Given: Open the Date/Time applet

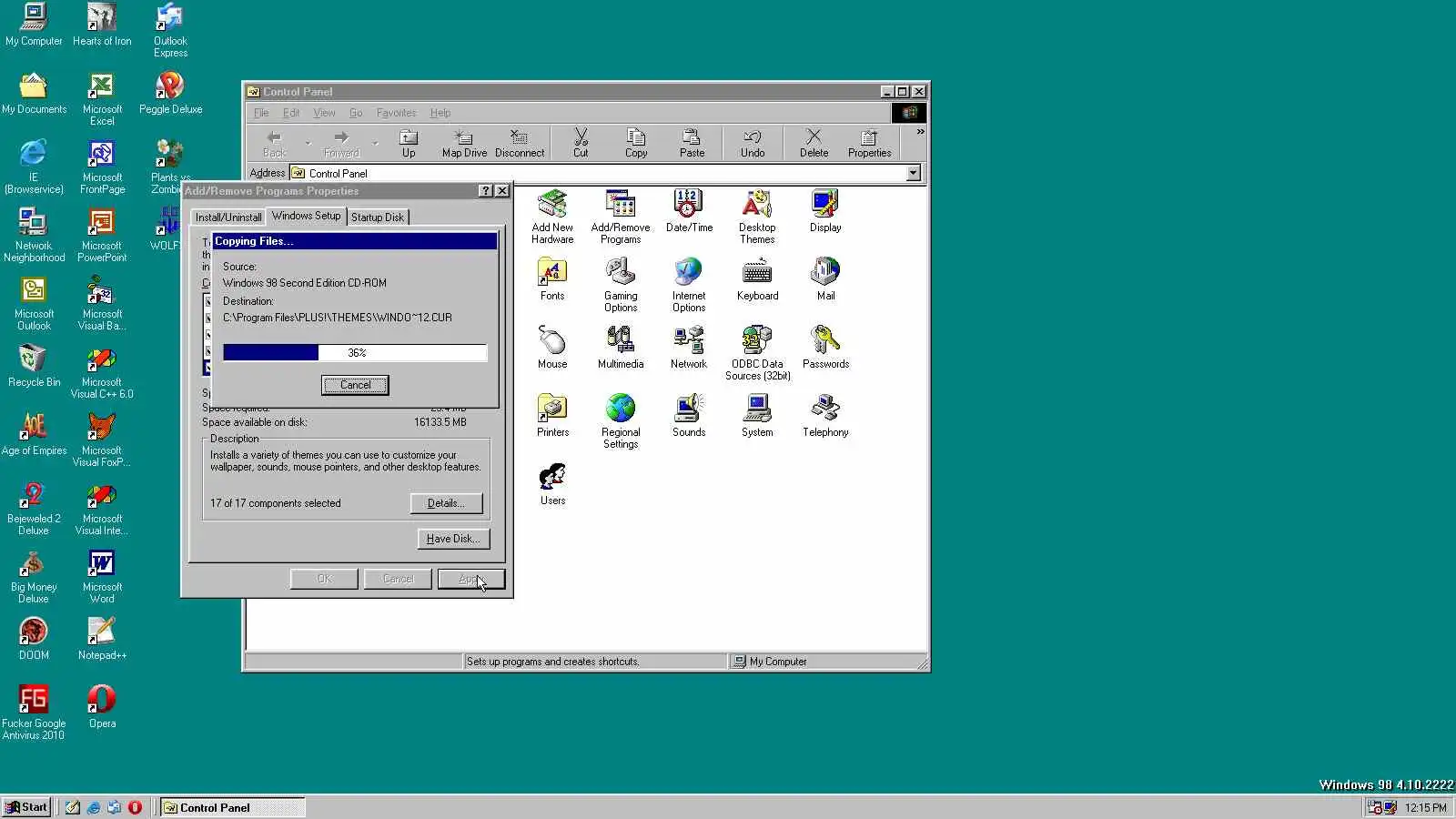Looking at the screenshot, I should point(689,211).
